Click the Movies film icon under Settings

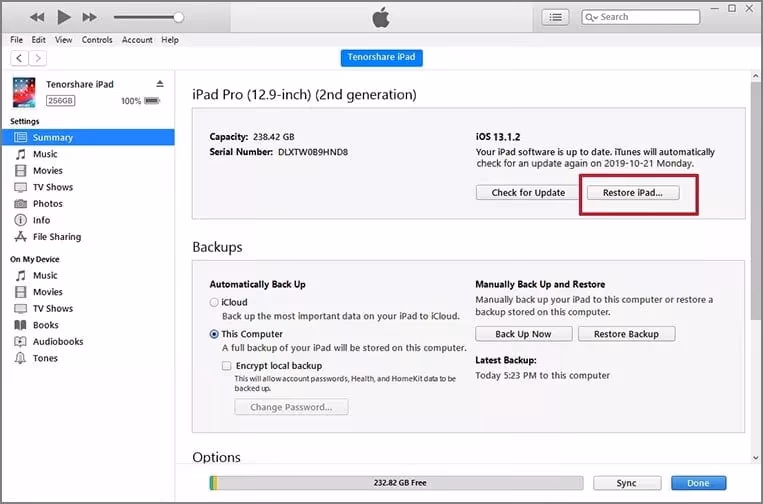(x=20, y=171)
